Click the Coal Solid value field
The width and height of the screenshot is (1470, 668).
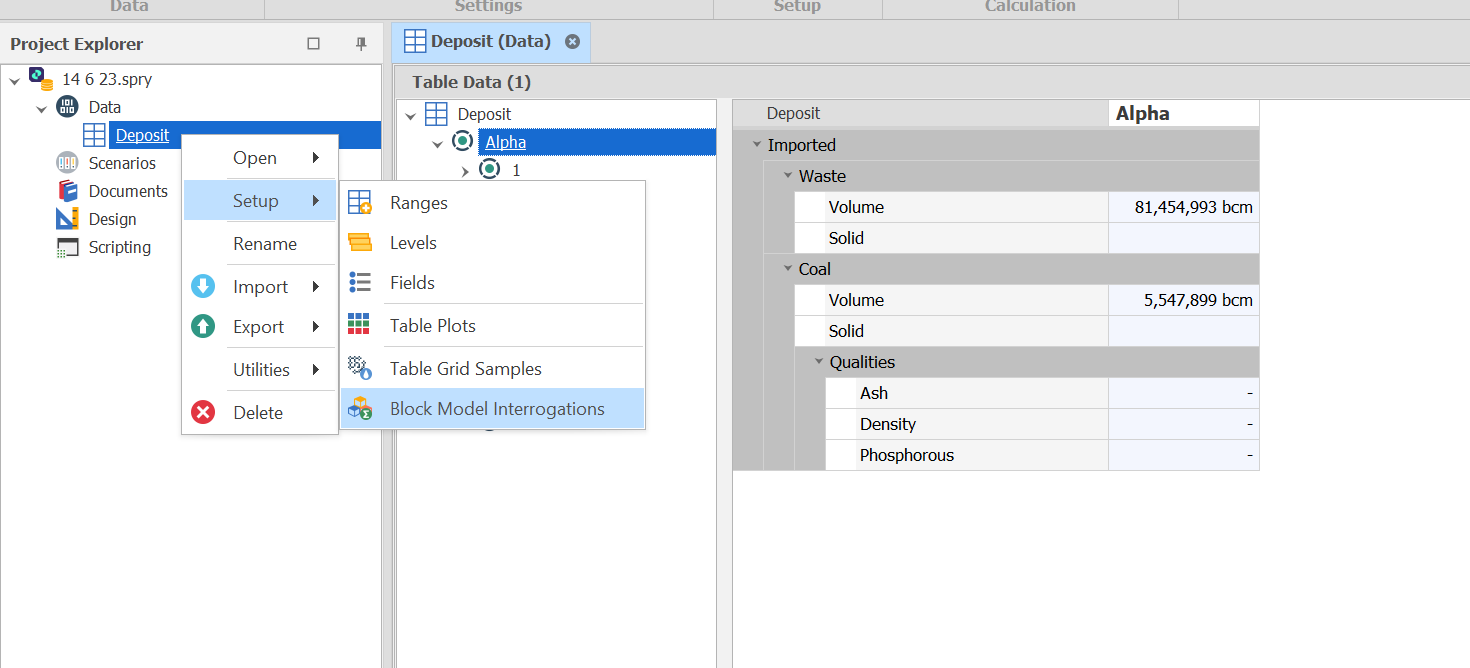coord(1183,331)
